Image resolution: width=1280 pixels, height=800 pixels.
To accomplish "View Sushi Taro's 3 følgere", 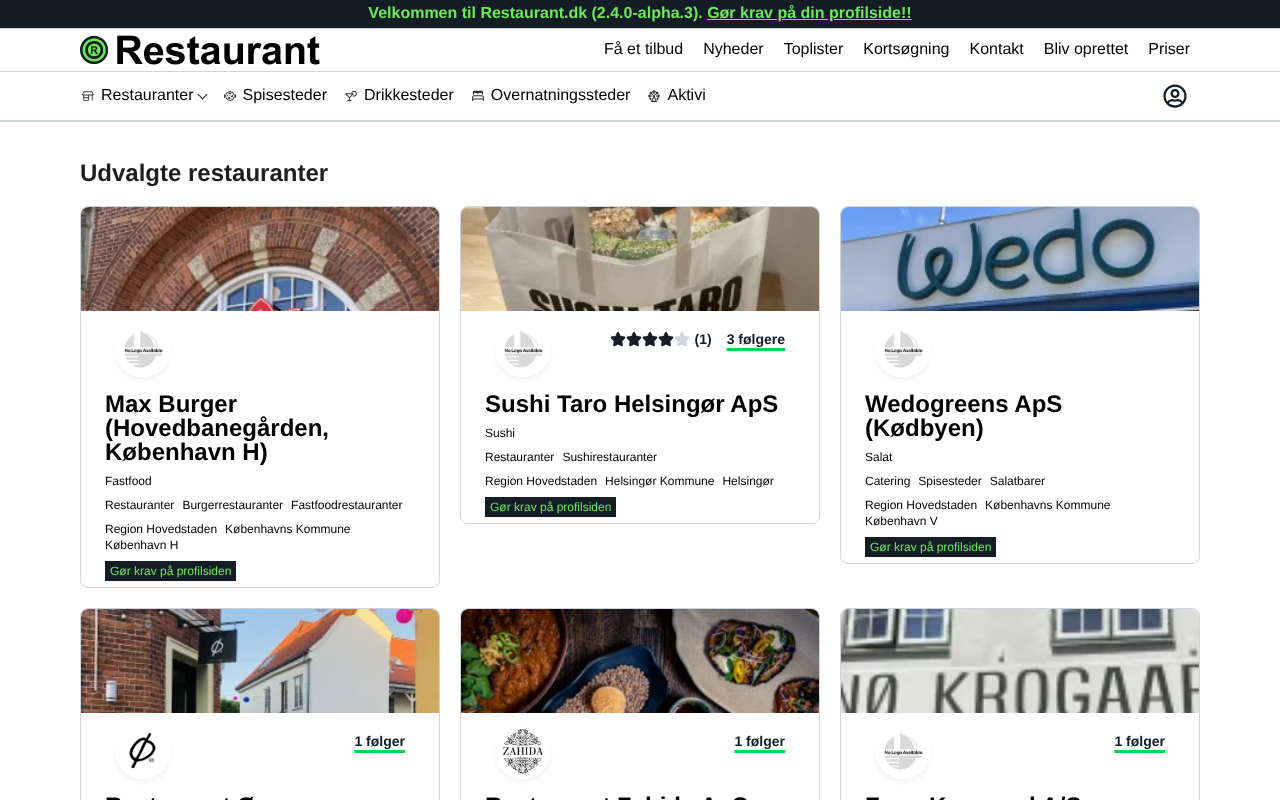I will [756, 340].
